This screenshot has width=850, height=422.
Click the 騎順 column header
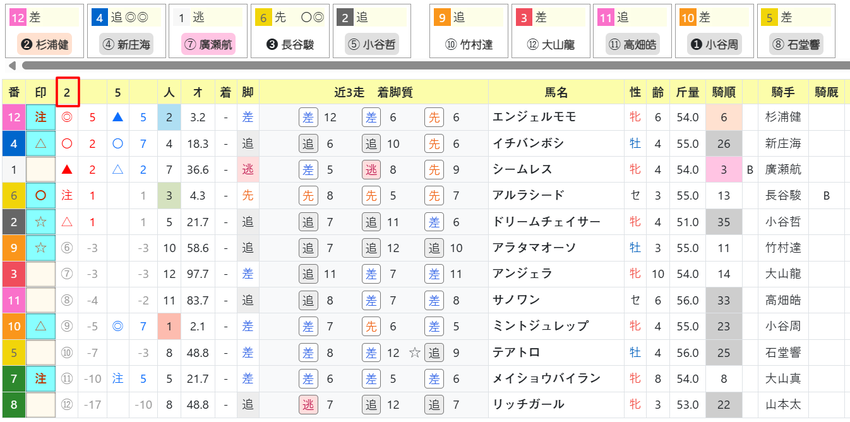point(723,92)
